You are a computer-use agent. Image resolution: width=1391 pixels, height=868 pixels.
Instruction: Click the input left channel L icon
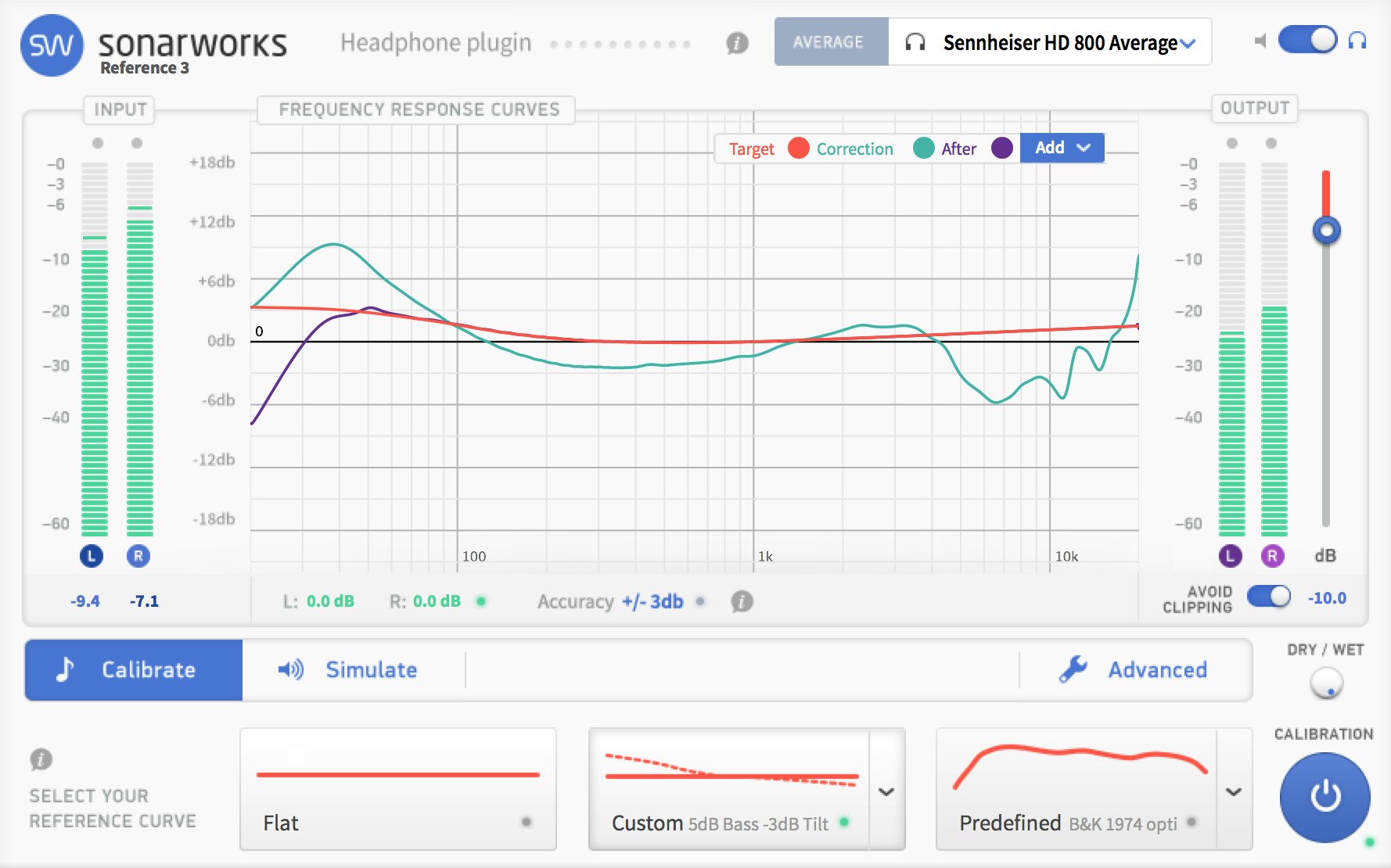[92, 556]
